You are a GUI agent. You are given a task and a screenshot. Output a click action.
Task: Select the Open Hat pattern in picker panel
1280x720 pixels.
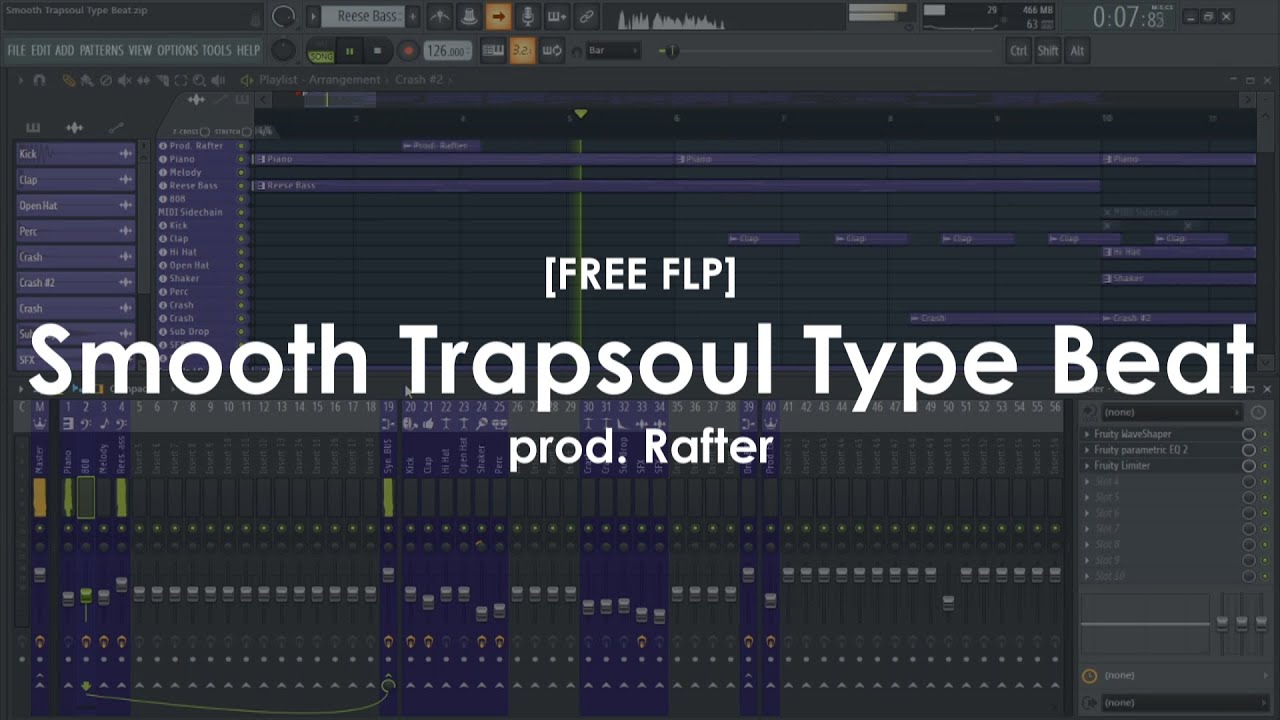coord(76,205)
